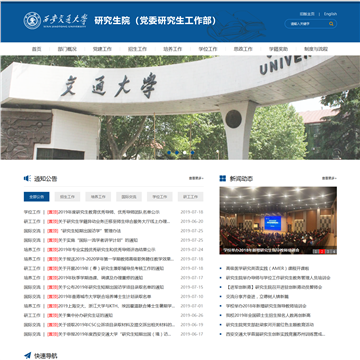The image size is (360, 360).
Task: Open the 集中补办研究生证 notice
Action: pos(80,315)
